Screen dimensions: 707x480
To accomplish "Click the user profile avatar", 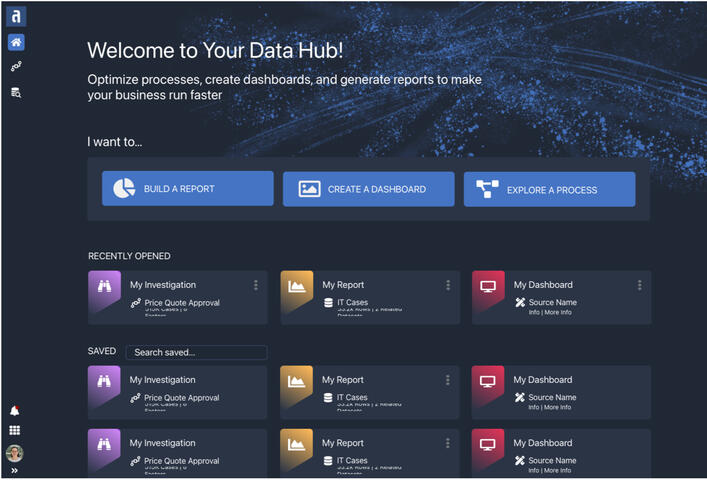I will coord(15,453).
